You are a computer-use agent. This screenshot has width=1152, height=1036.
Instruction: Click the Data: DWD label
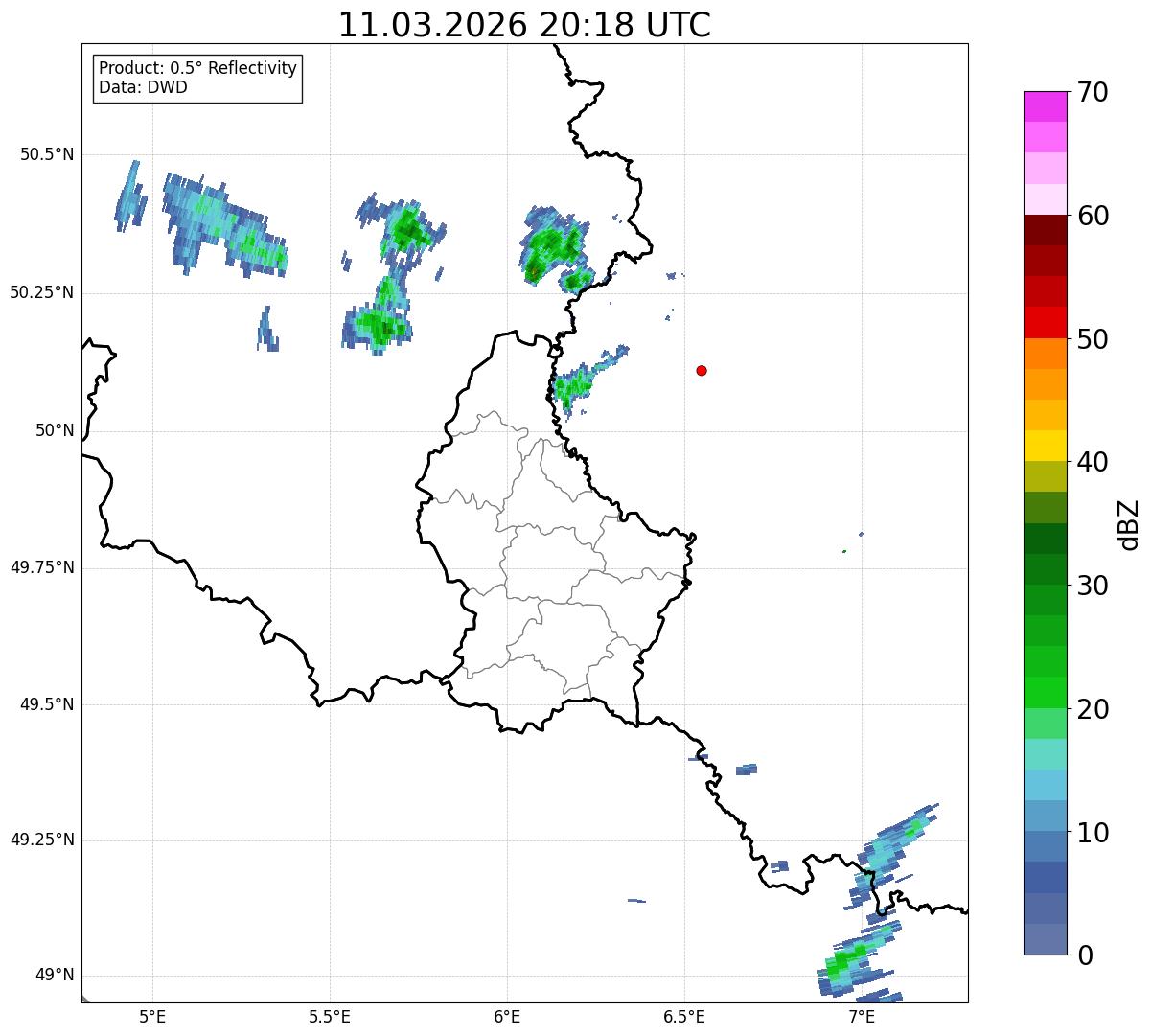(143, 87)
